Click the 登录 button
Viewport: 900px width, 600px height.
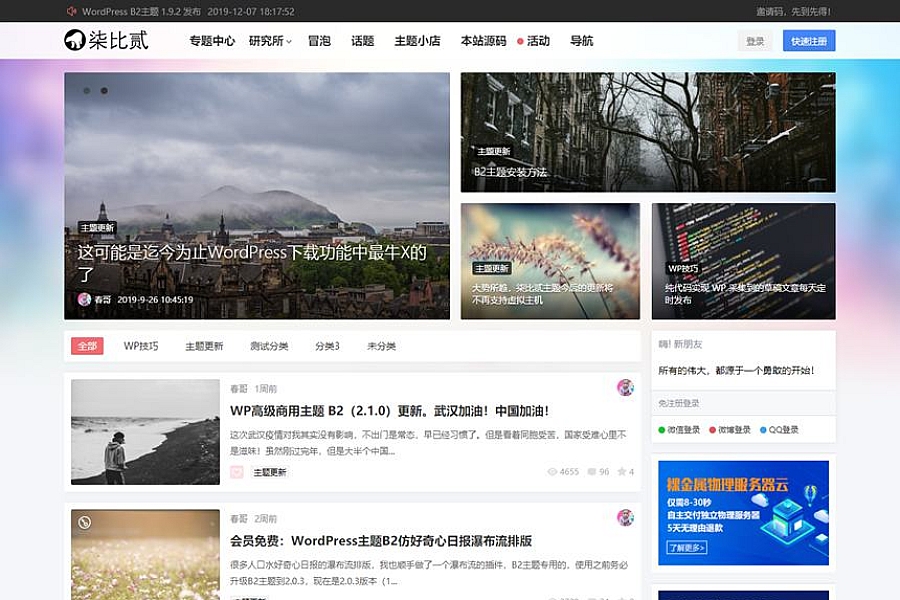pyautogui.click(x=755, y=41)
